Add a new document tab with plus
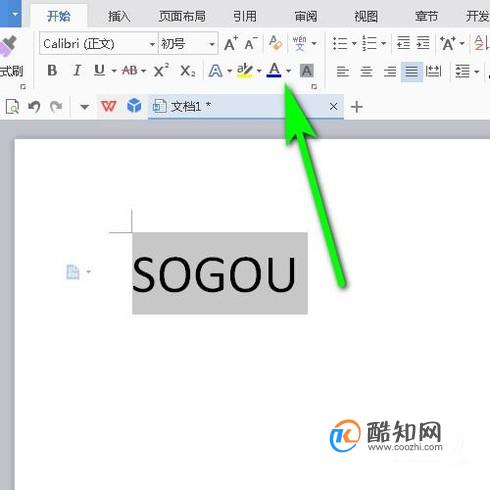The image size is (490, 490). click(x=357, y=107)
